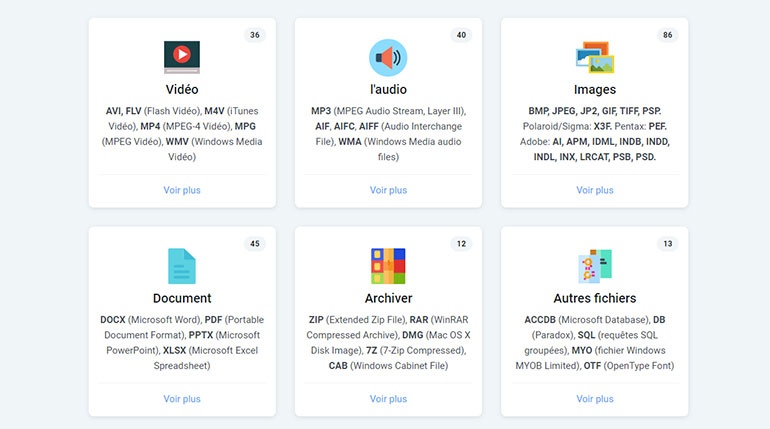Click the Images category icon
770x429 pixels.
click(x=594, y=58)
